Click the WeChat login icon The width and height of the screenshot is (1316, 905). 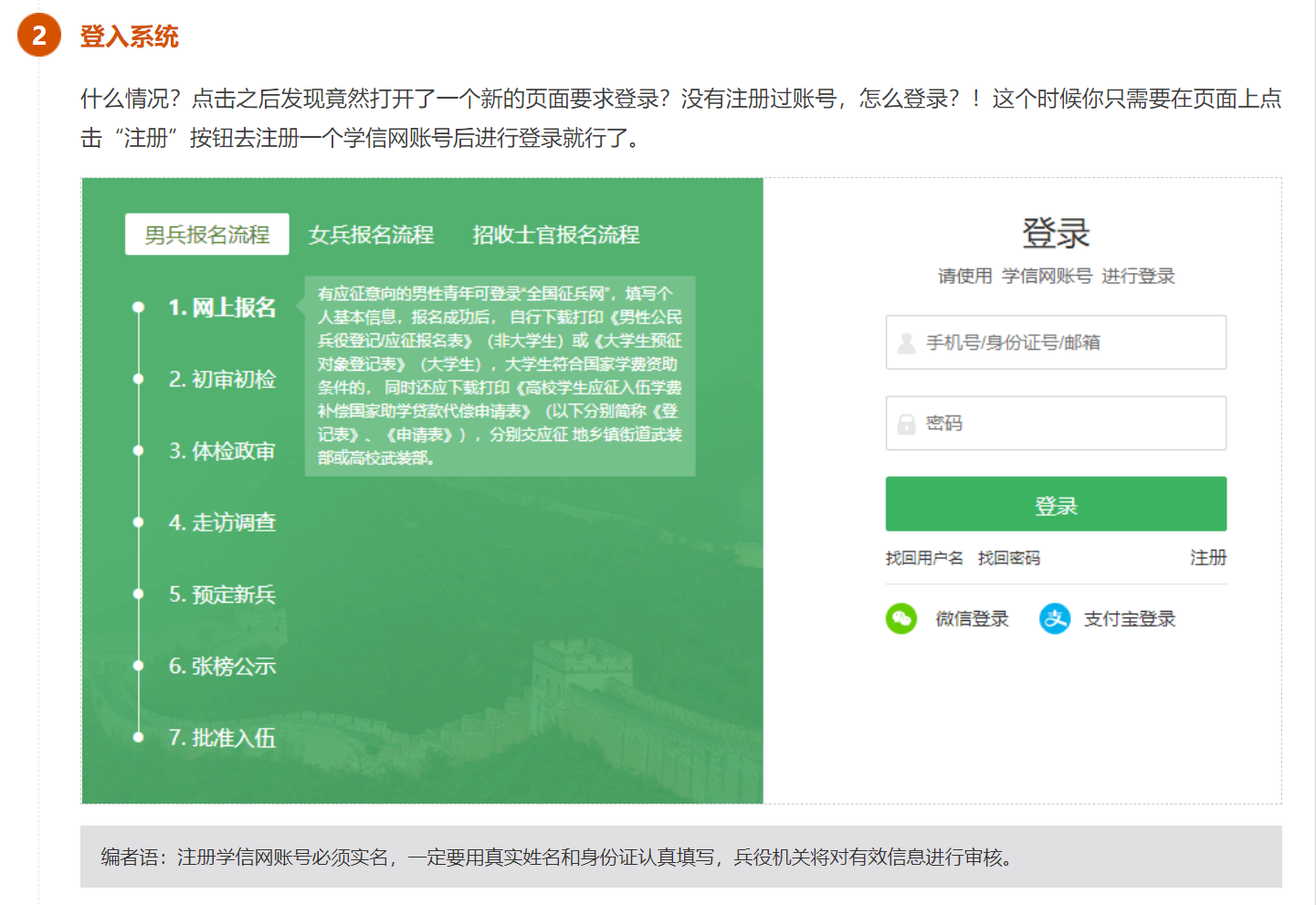pyautogui.click(x=901, y=619)
